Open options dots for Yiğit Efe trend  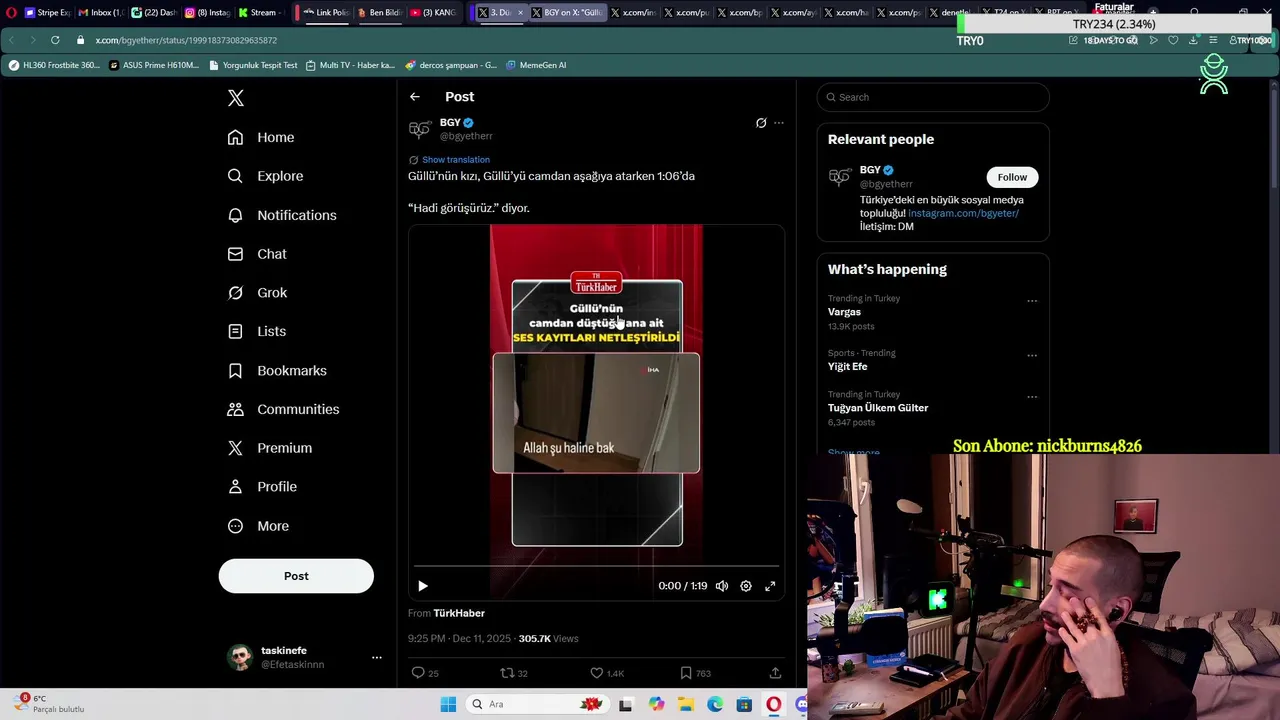coord(1032,355)
